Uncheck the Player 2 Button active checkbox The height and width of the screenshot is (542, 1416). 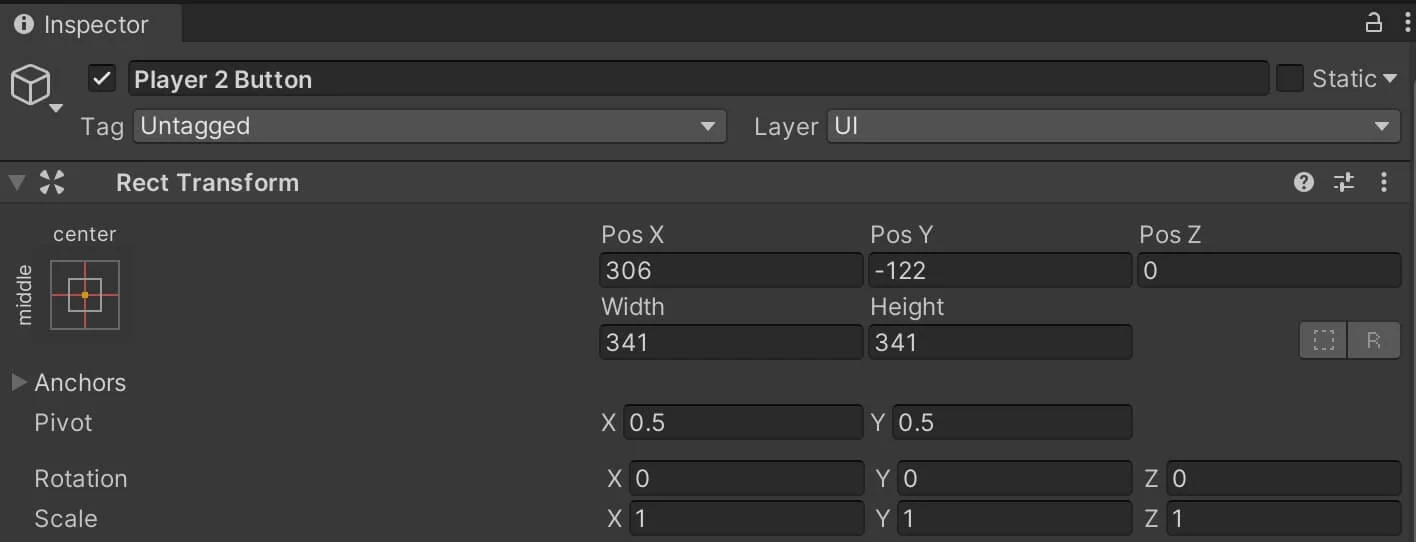(x=102, y=79)
